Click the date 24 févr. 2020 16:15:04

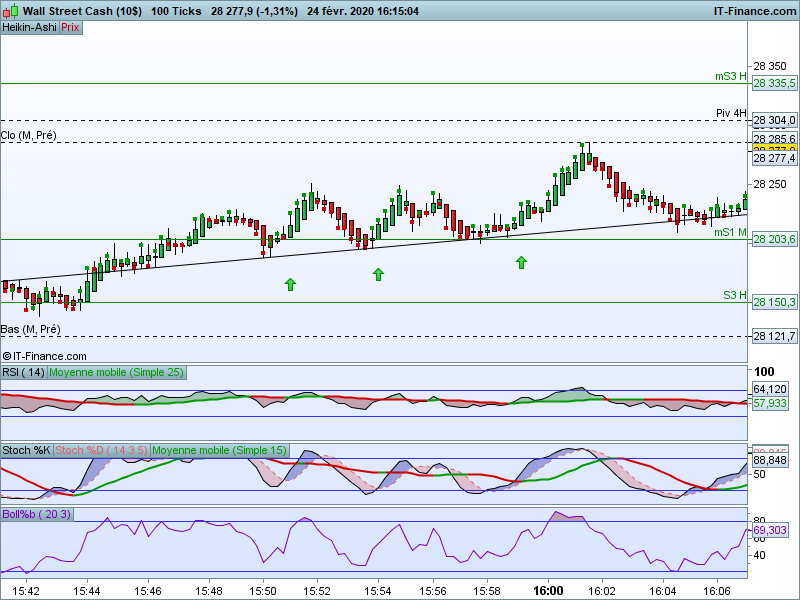(x=363, y=11)
